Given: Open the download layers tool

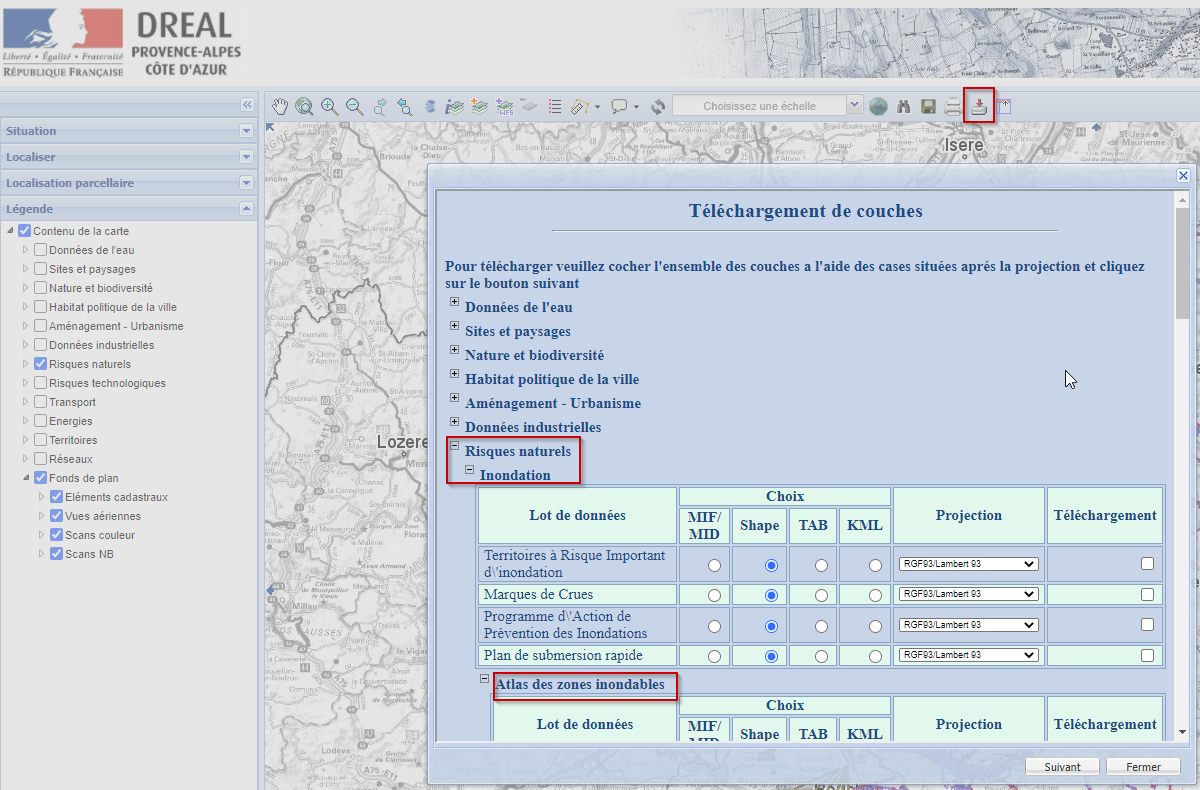Looking at the screenshot, I should point(979,105).
